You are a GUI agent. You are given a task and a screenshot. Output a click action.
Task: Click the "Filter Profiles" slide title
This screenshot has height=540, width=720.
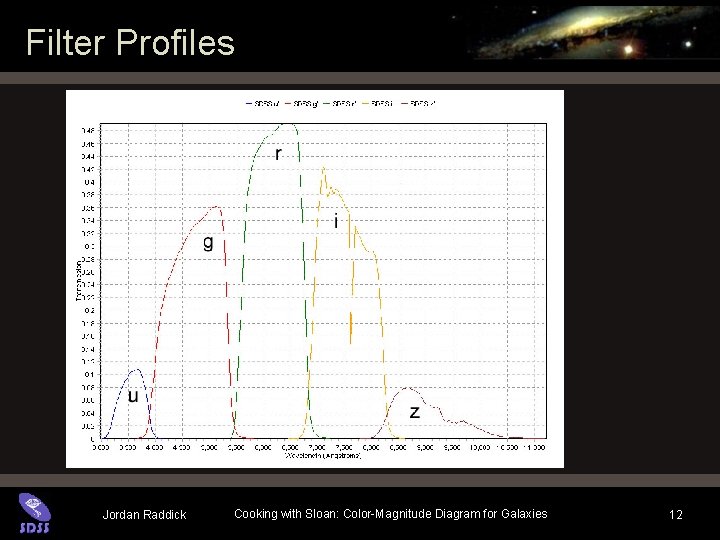(x=130, y=42)
